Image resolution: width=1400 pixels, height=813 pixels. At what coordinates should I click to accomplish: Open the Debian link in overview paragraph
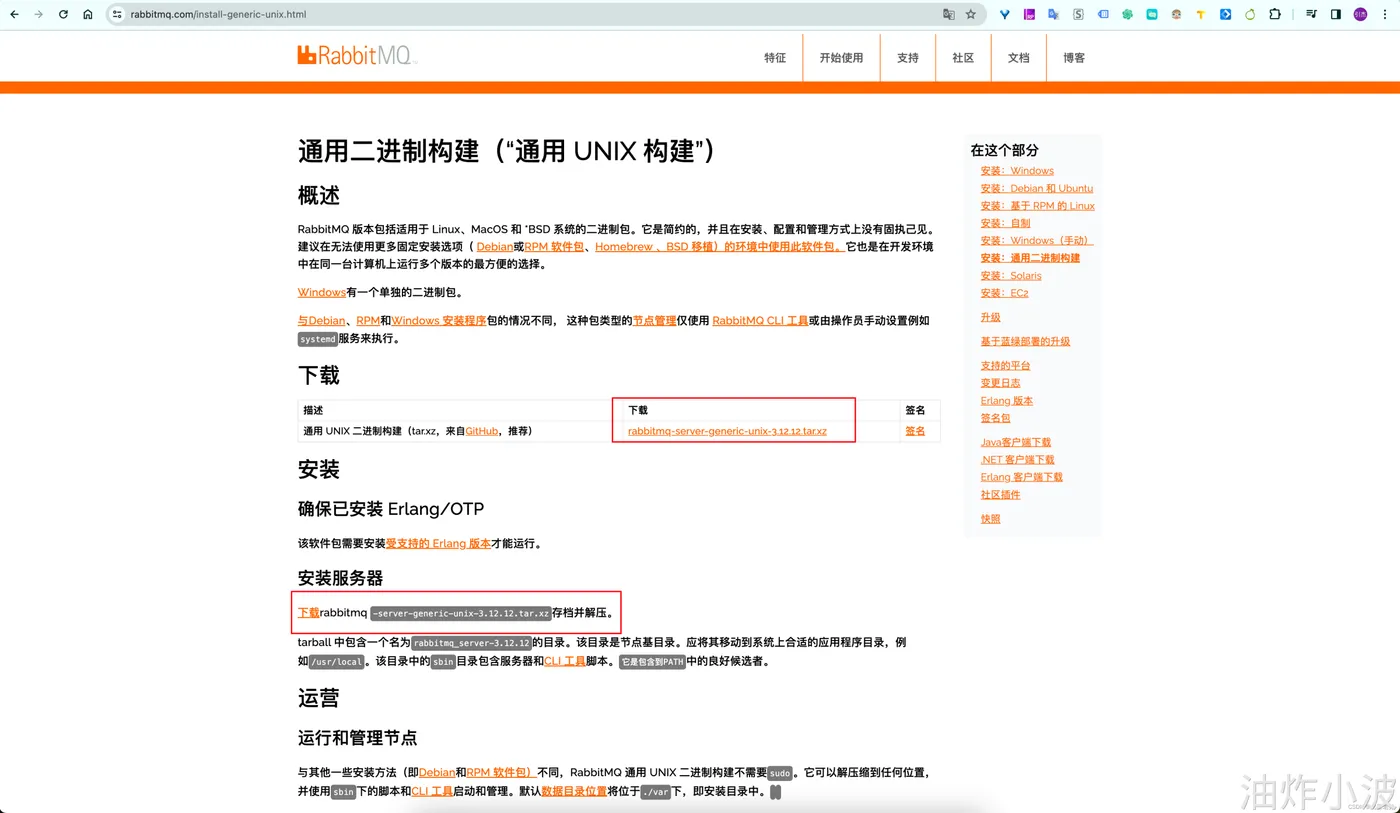click(494, 246)
